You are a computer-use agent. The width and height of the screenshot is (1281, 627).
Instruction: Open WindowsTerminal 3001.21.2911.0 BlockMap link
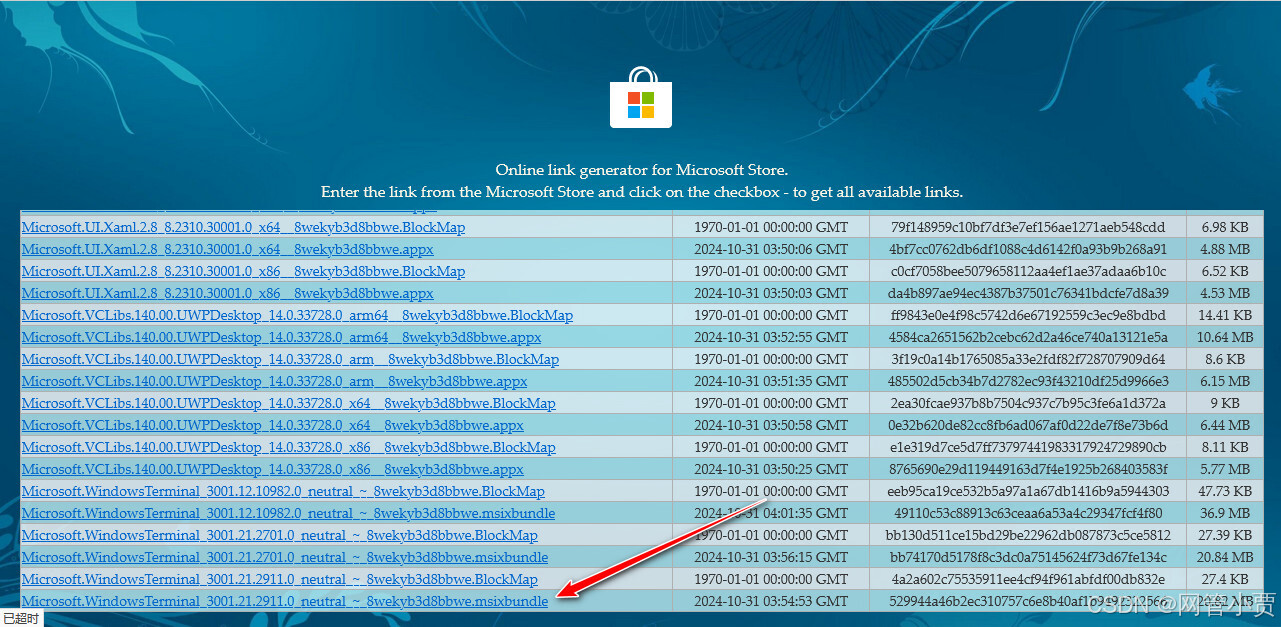(279, 579)
